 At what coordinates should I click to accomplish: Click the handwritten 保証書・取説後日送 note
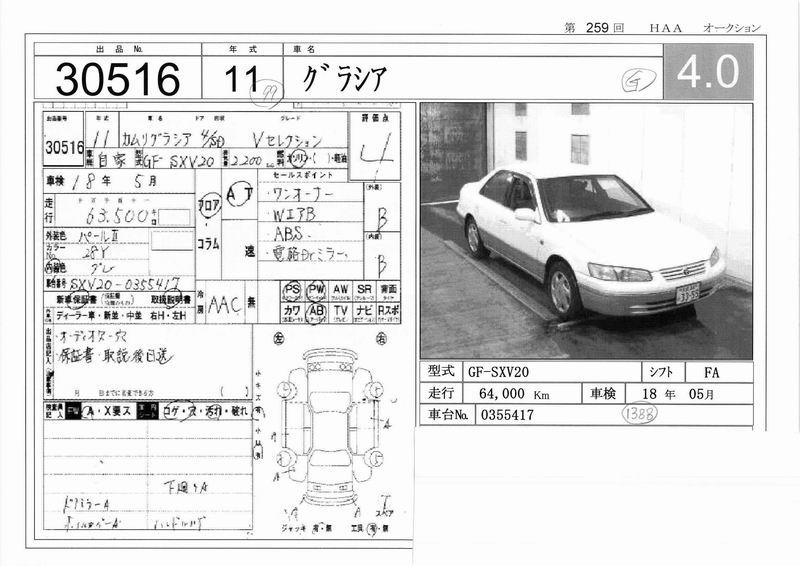[x=117, y=355]
